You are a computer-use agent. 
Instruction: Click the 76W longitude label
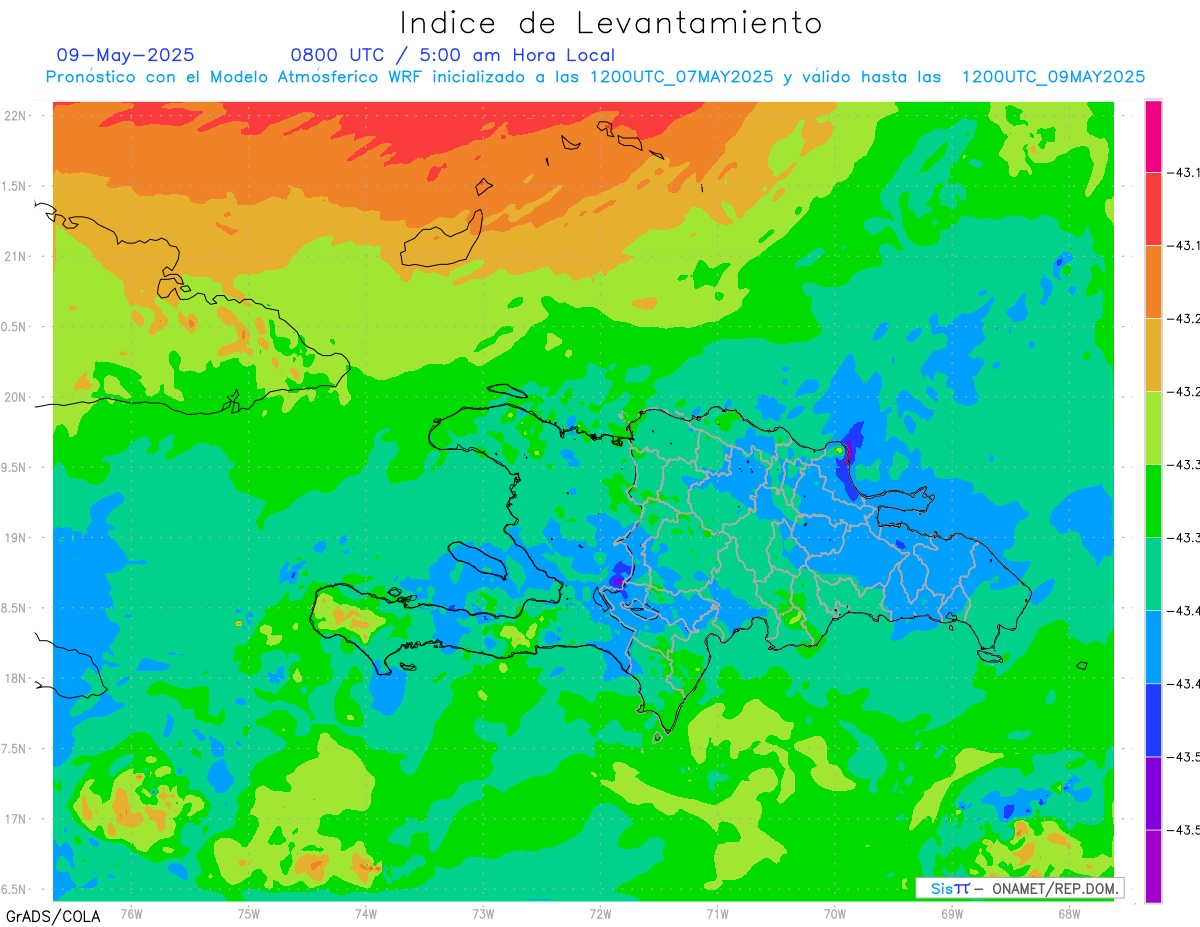(x=131, y=913)
